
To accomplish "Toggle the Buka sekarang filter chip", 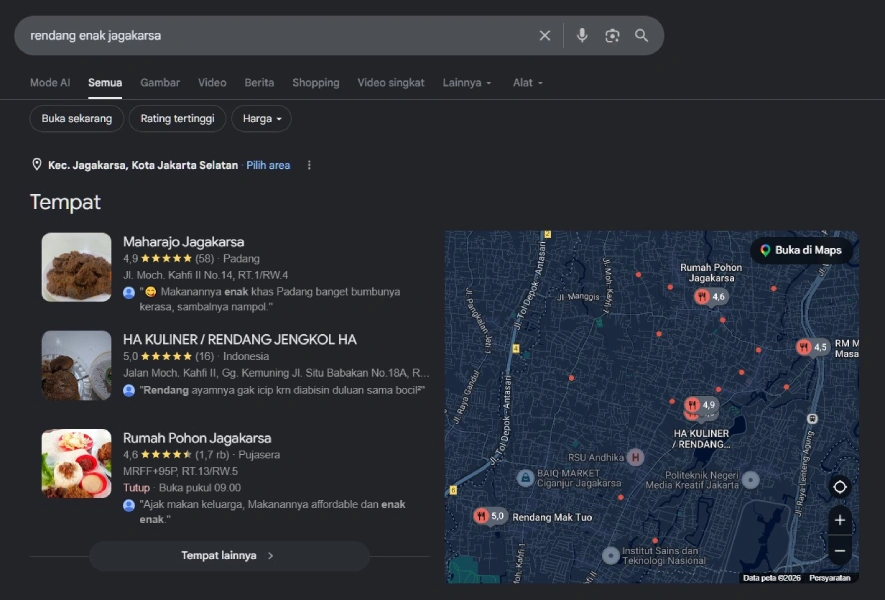I will coord(77,119).
